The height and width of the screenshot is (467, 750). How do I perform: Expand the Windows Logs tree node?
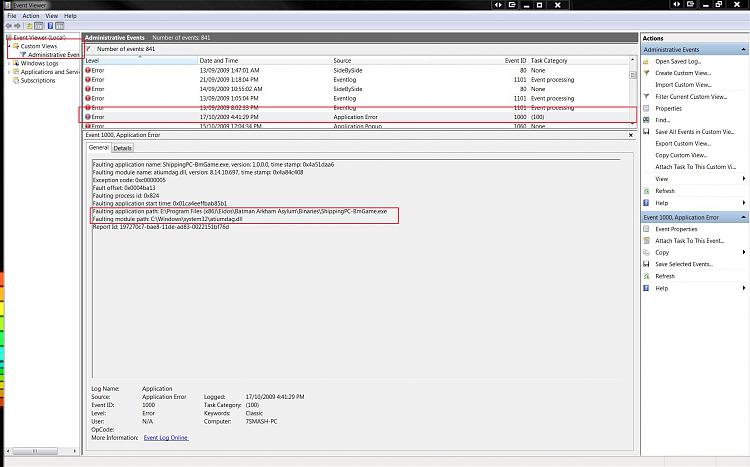tap(9, 63)
